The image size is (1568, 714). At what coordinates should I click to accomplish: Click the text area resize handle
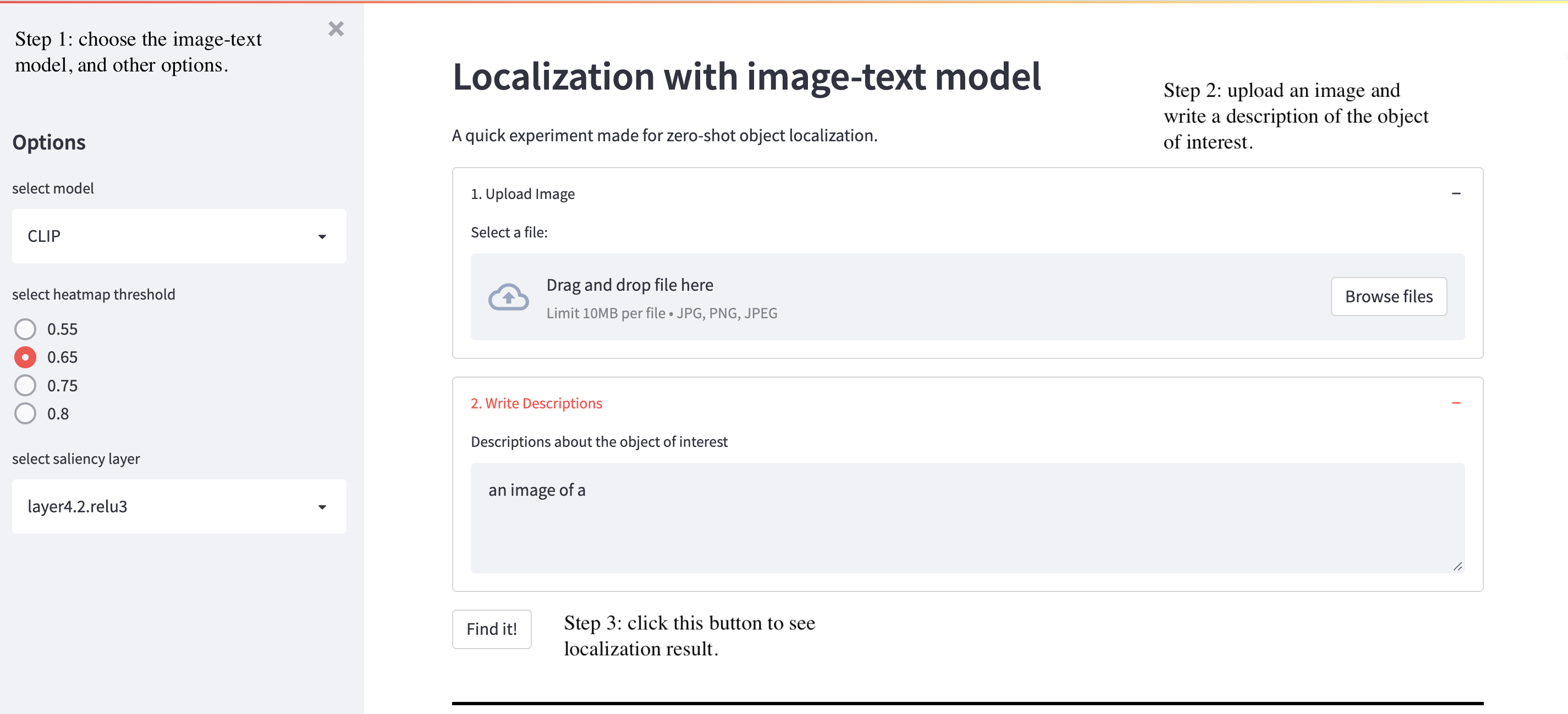1457,566
